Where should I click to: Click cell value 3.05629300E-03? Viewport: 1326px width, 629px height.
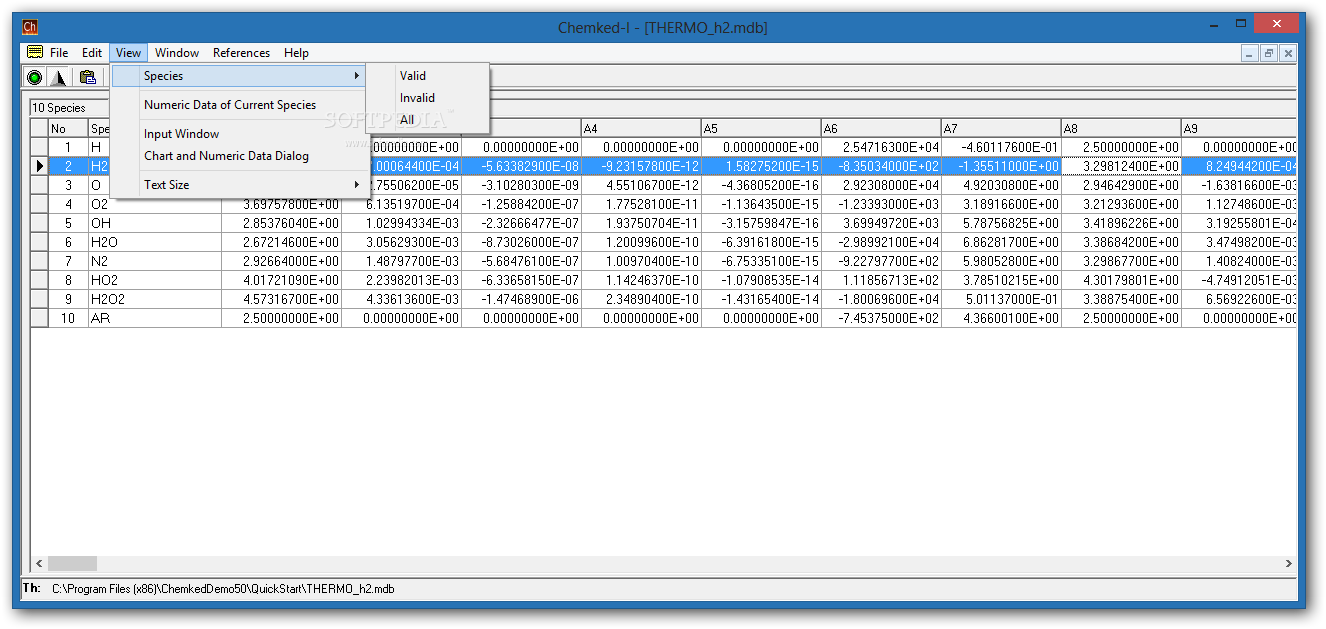(x=401, y=242)
